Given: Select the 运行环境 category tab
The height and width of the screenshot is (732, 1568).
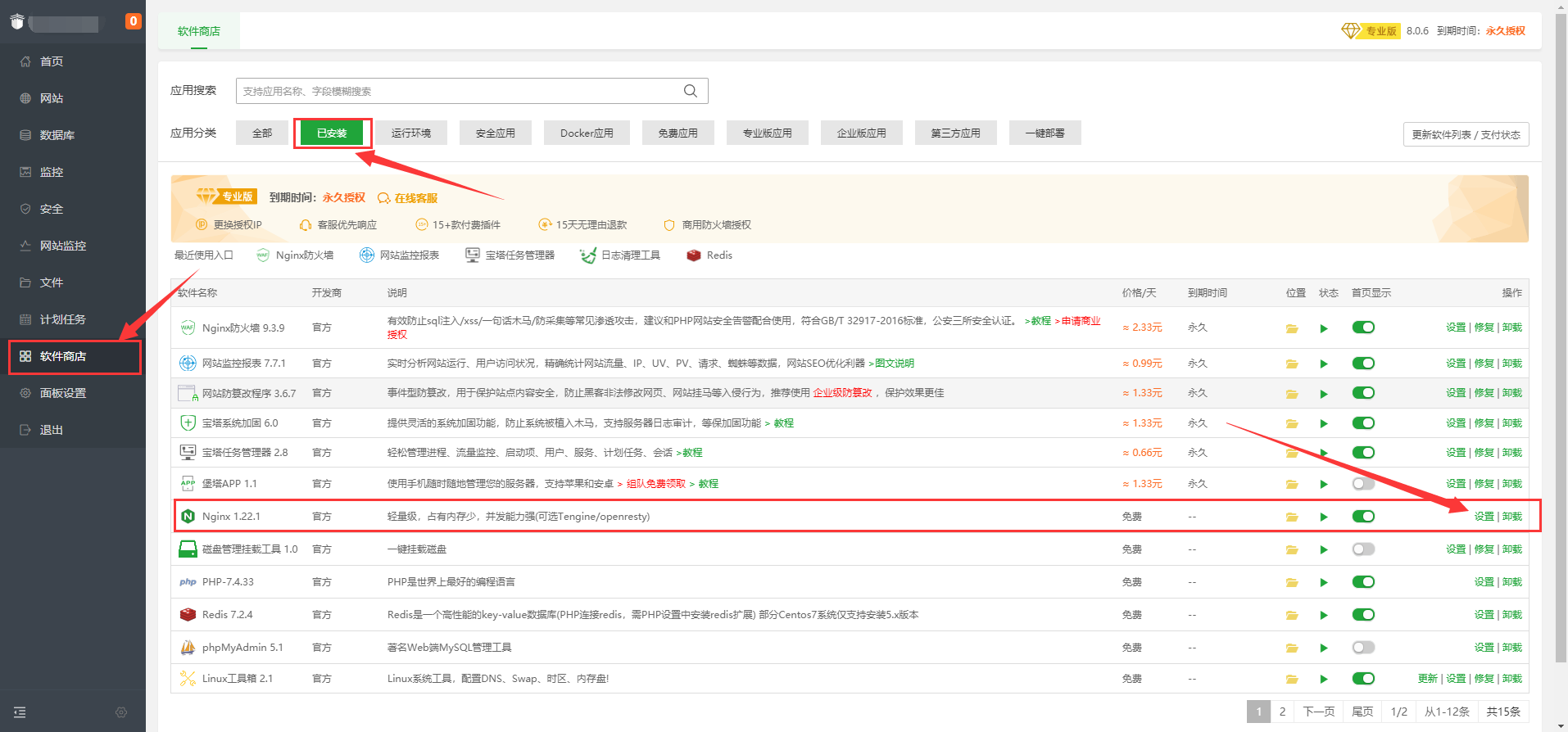Looking at the screenshot, I should (411, 133).
